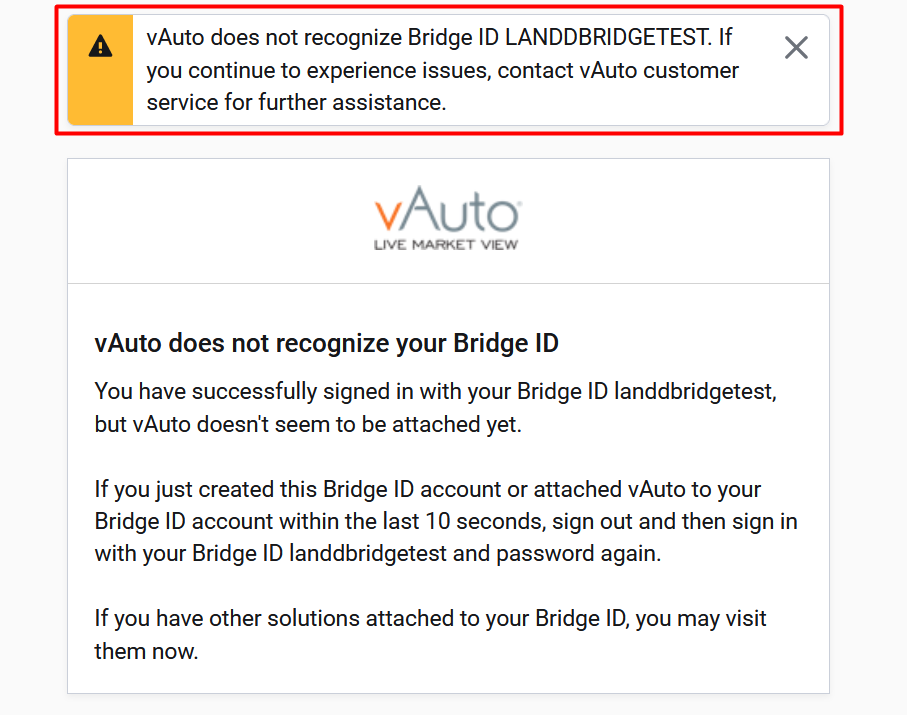The width and height of the screenshot is (907, 715).
Task: Click the X to close the alert message
Action: coord(796,47)
